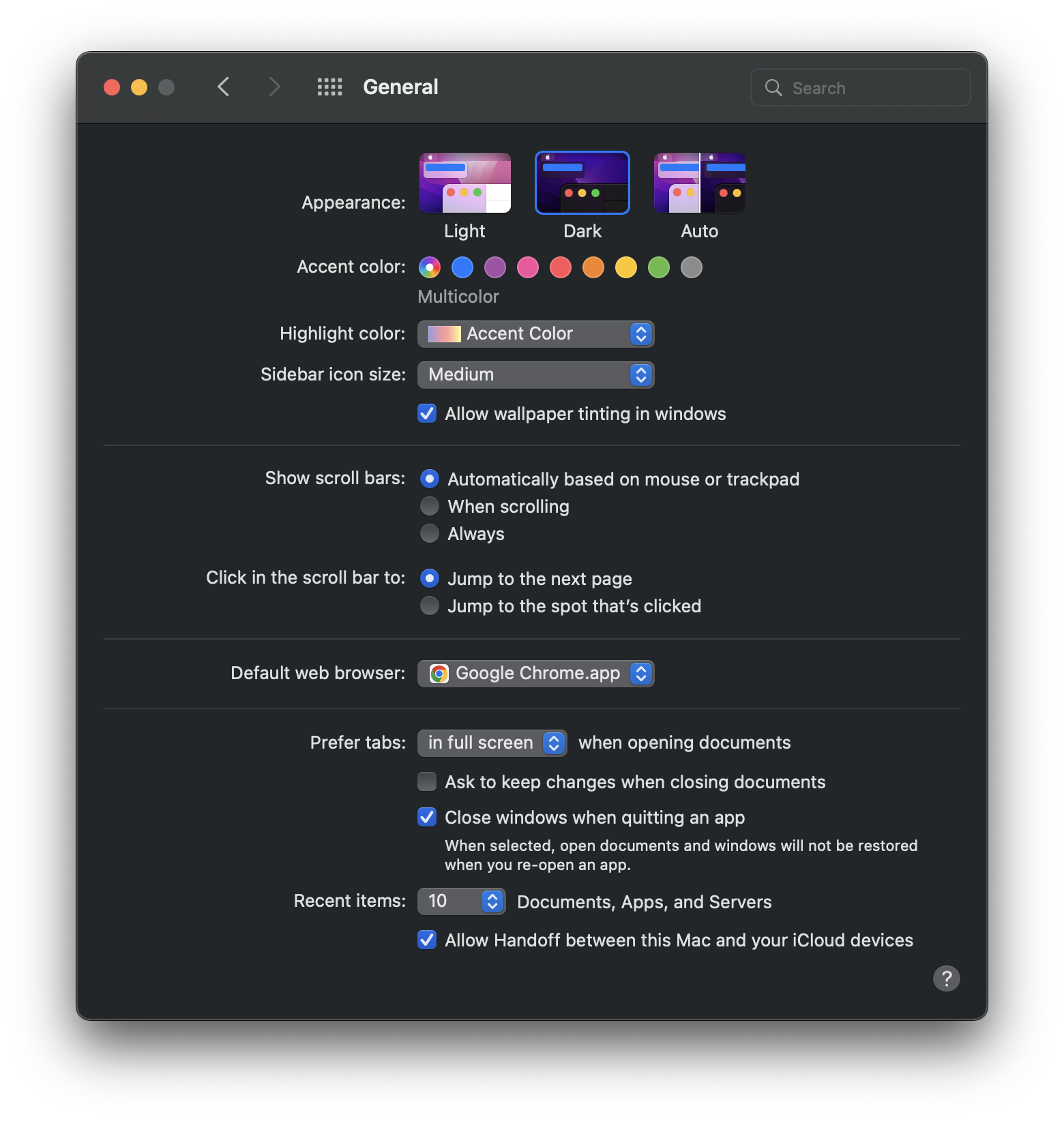Click the red close window button
The image size is (1064, 1121).
(x=112, y=87)
